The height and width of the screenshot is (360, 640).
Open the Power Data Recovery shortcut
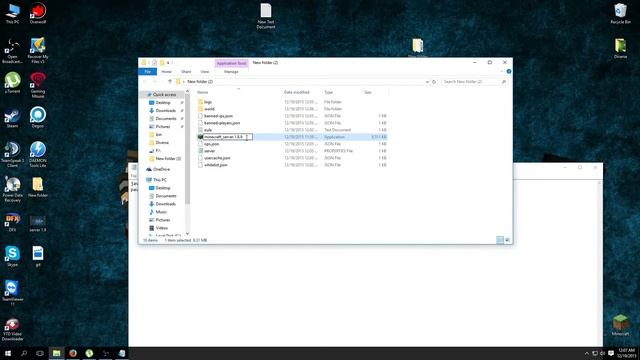pos(12,189)
